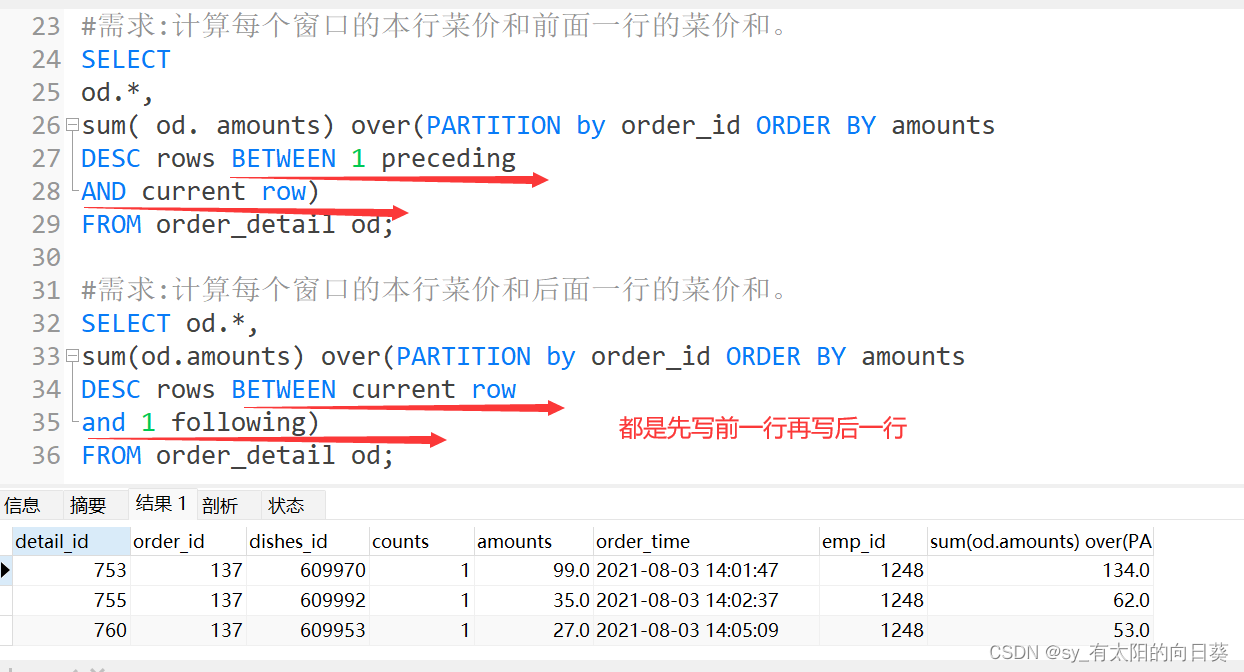The height and width of the screenshot is (672, 1244).
Task: Select the dishes_id column header
Action: point(308,541)
